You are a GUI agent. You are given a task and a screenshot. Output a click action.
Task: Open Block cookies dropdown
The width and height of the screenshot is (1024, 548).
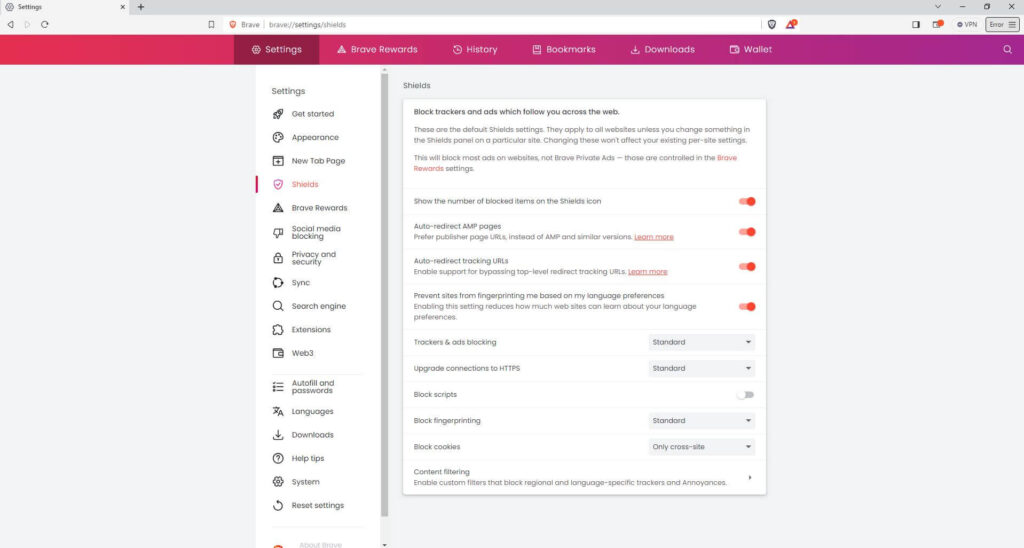pos(701,447)
